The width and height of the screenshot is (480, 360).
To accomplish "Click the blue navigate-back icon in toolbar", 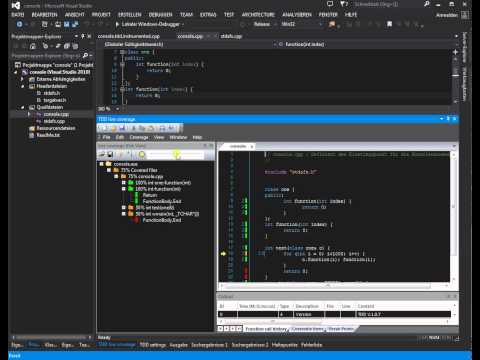I will click(x=19, y=24).
